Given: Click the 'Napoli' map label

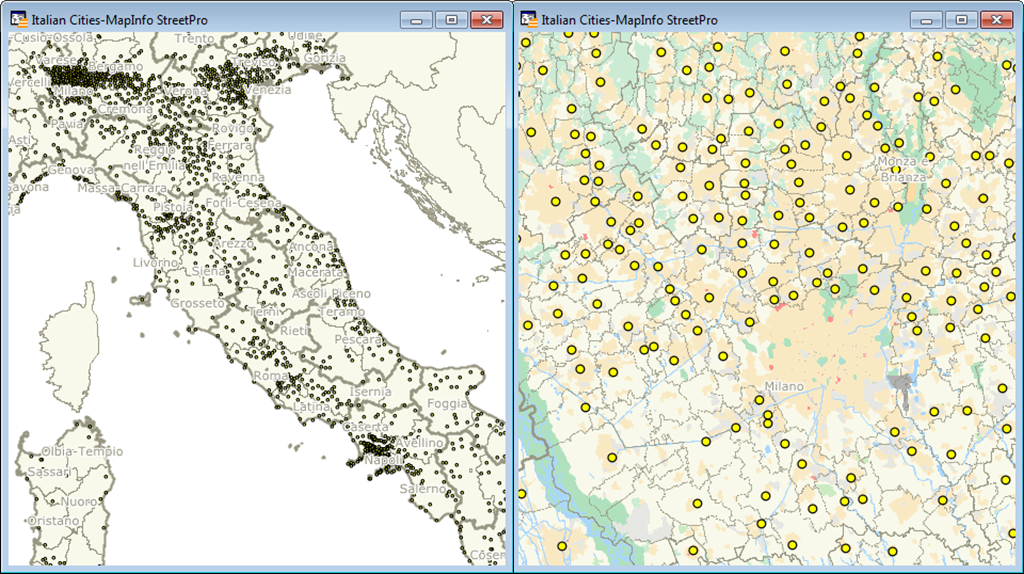Looking at the screenshot, I should (383, 460).
